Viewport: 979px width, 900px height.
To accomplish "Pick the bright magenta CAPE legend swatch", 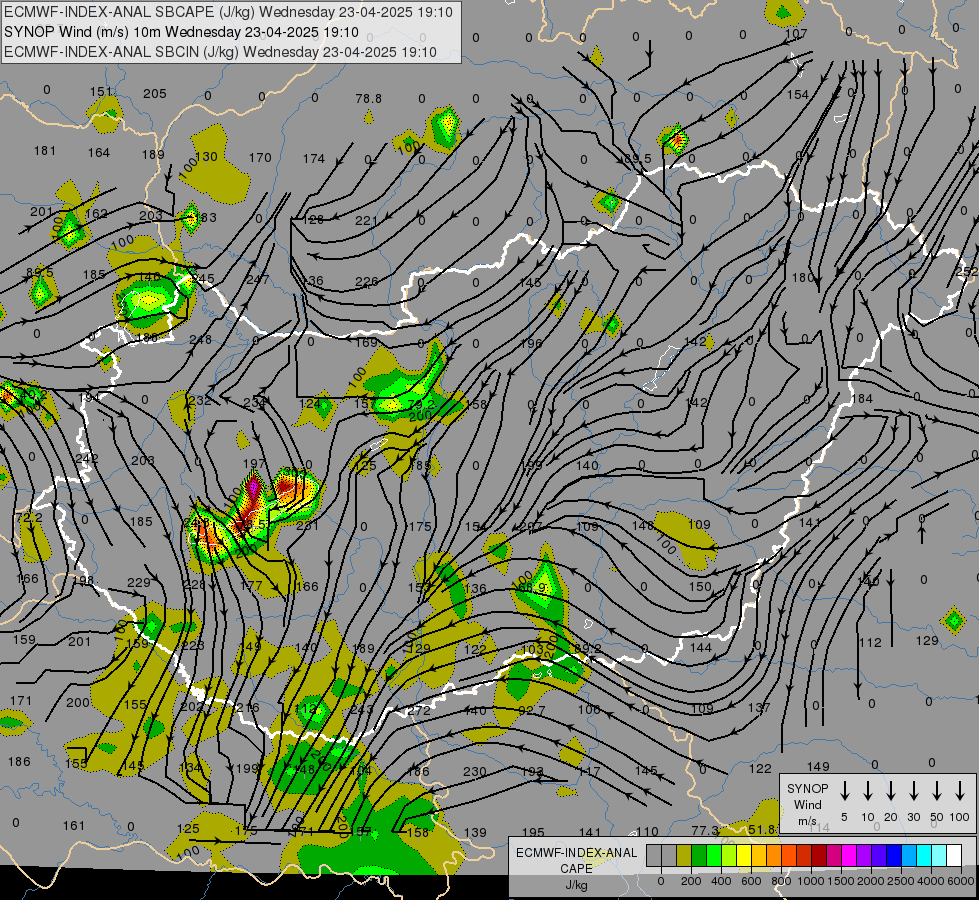I will [849, 855].
